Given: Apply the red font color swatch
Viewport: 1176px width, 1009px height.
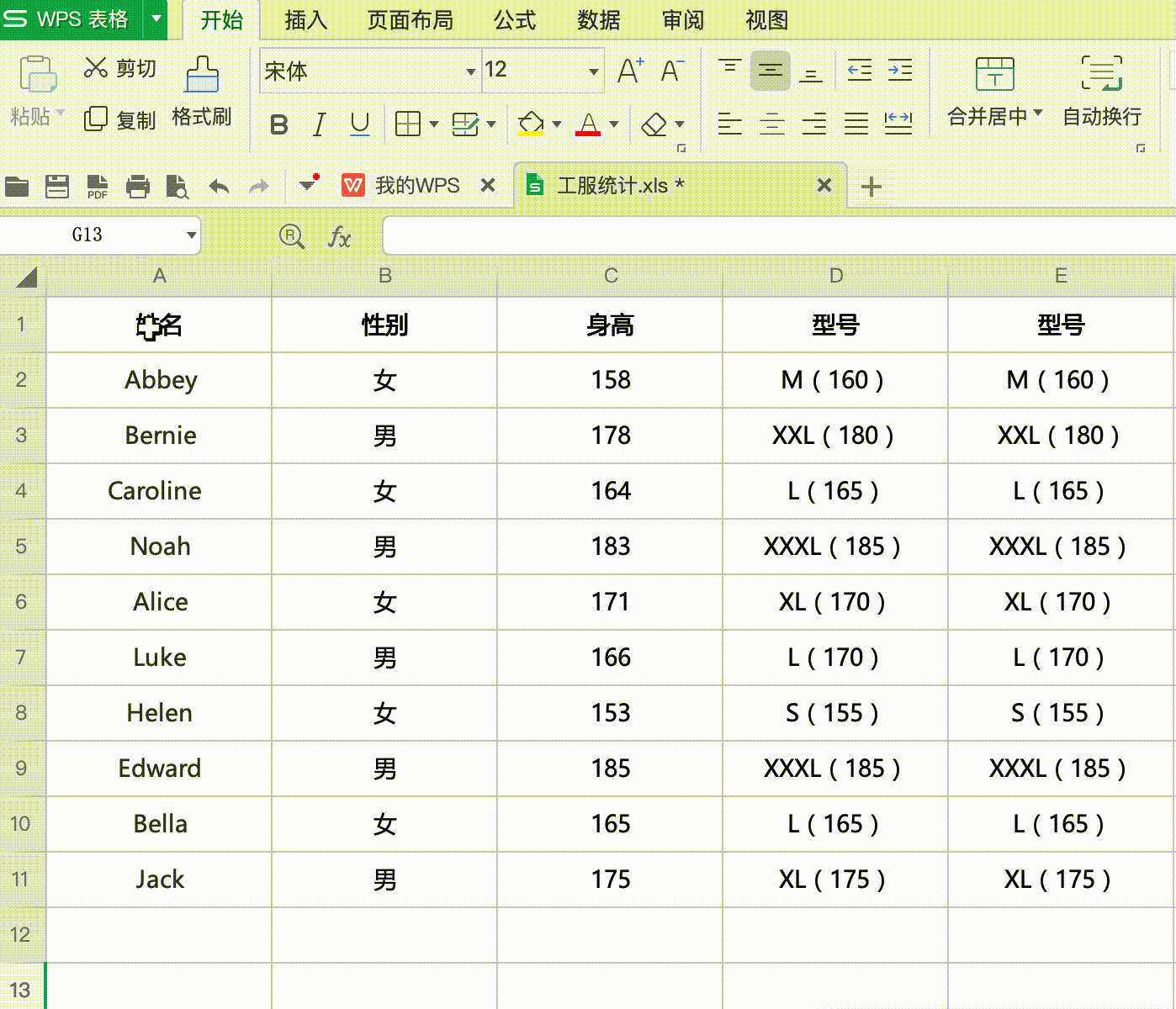Looking at the screenshot, I should coord(588,125).
